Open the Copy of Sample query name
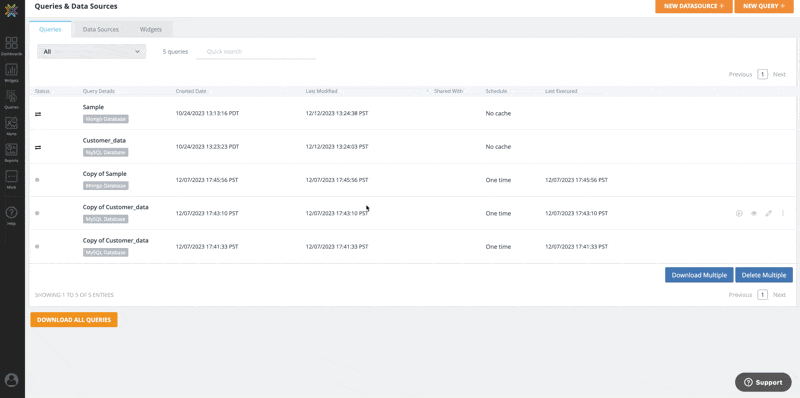The image size is (800, 398). 105,174
